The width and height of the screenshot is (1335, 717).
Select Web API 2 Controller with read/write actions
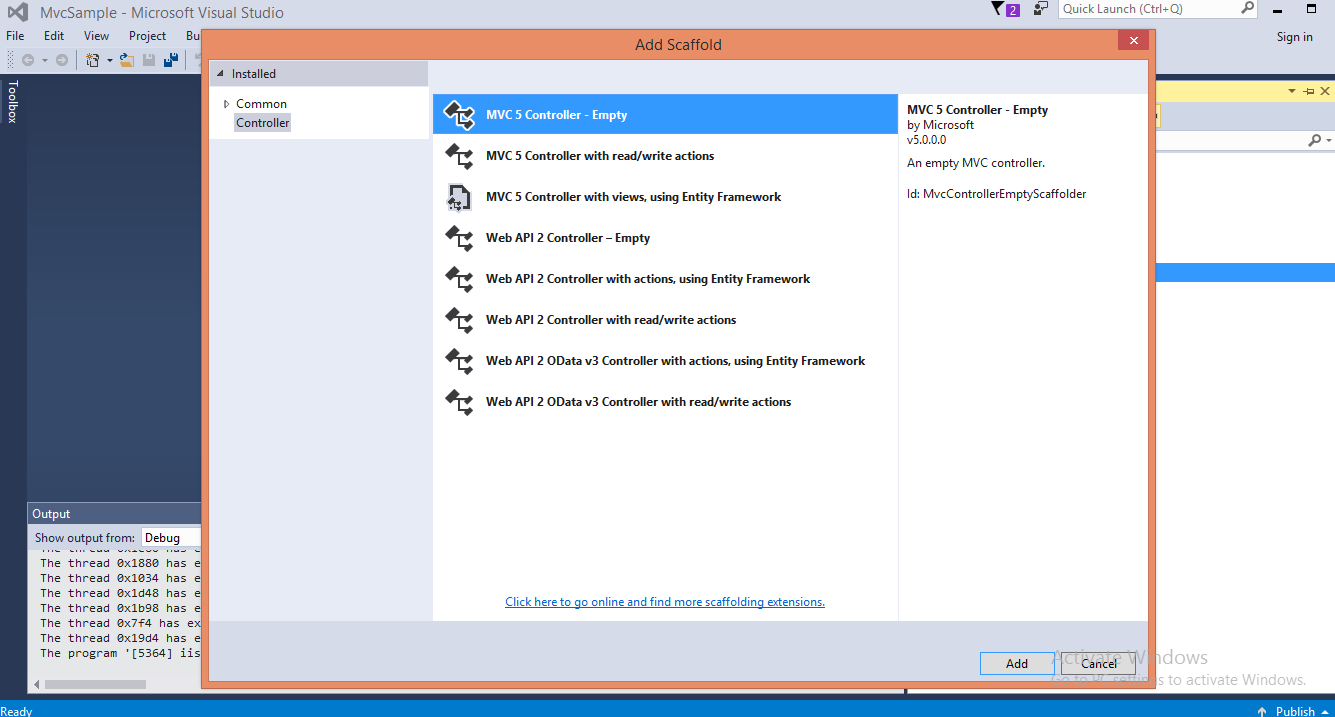pyautogui.click(x=665, y=320)
